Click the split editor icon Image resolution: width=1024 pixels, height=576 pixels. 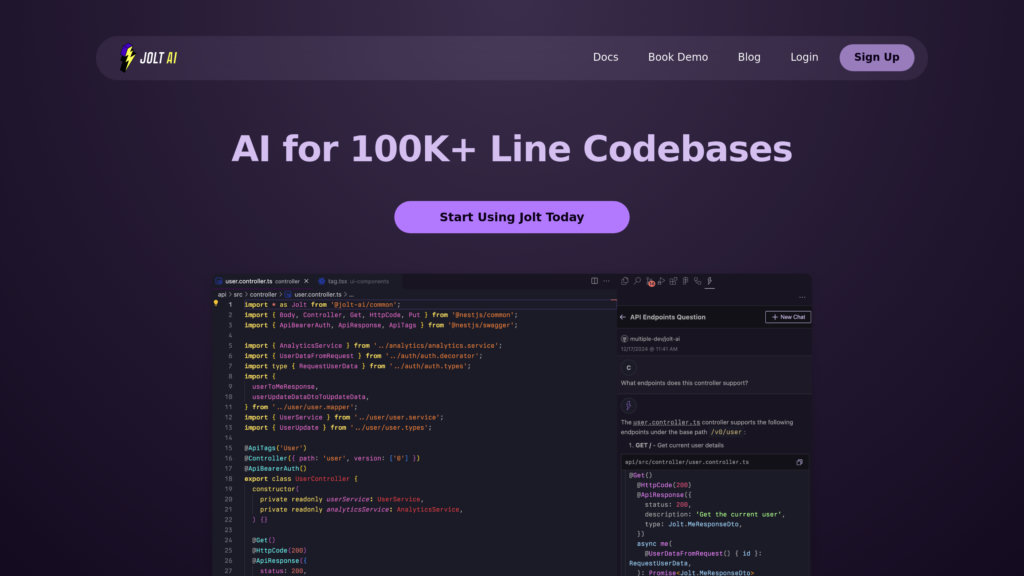[x=594, y=281]
